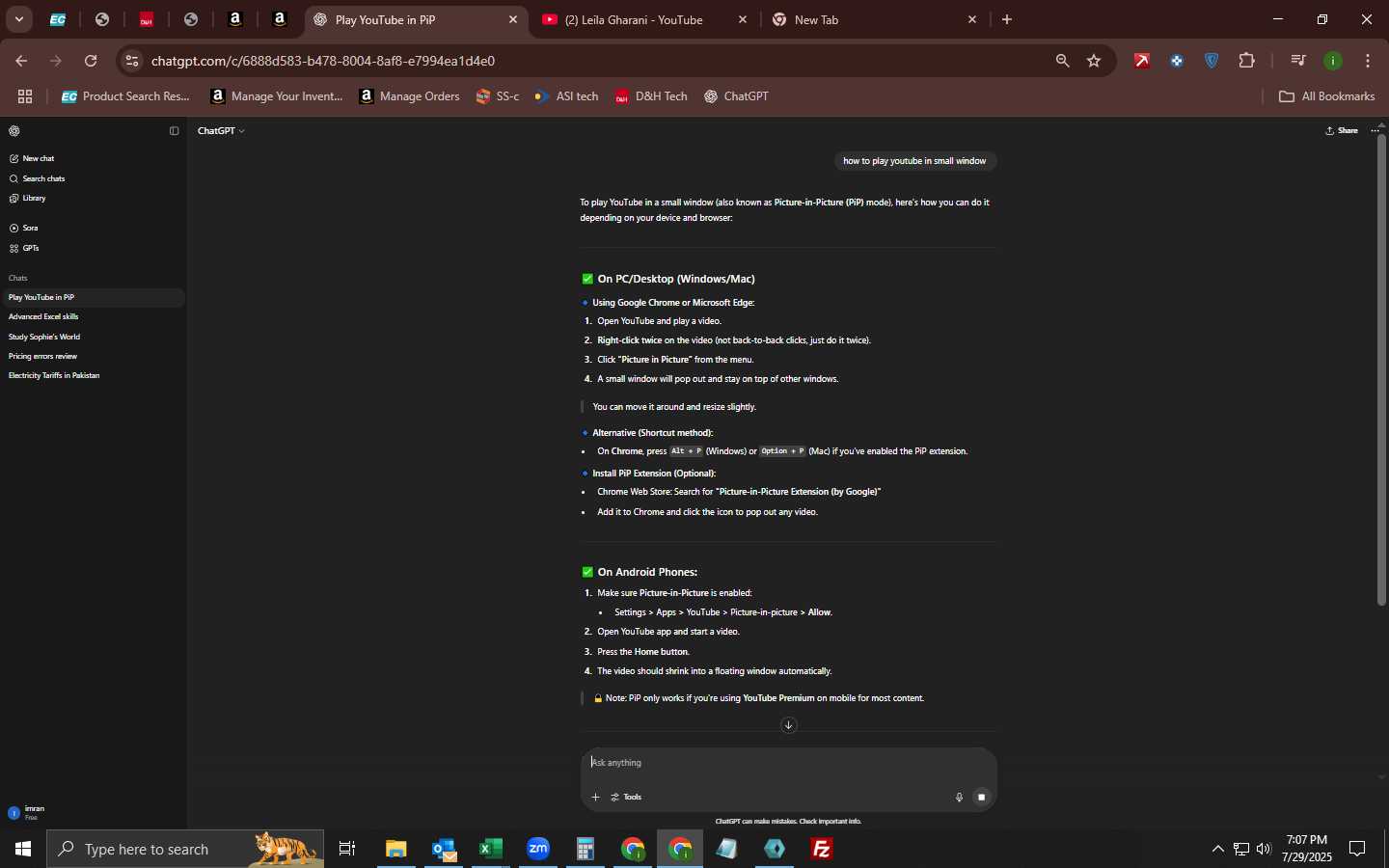This screenshot has width=1389, height=868.
Task: Open ASI tech bookmark
Action: pyautogui.click(x=566, y=96)
